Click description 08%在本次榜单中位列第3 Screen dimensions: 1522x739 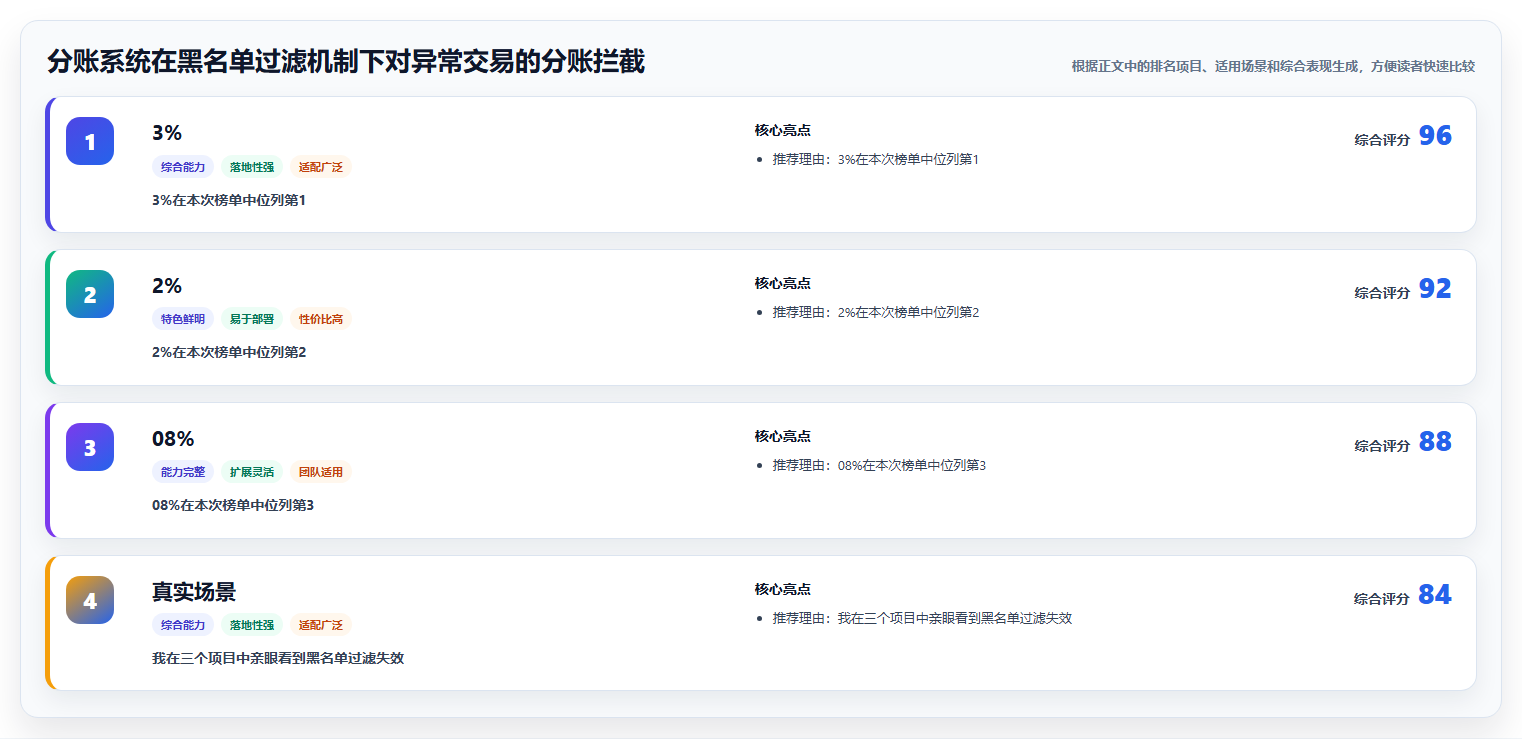click(233, 505)
